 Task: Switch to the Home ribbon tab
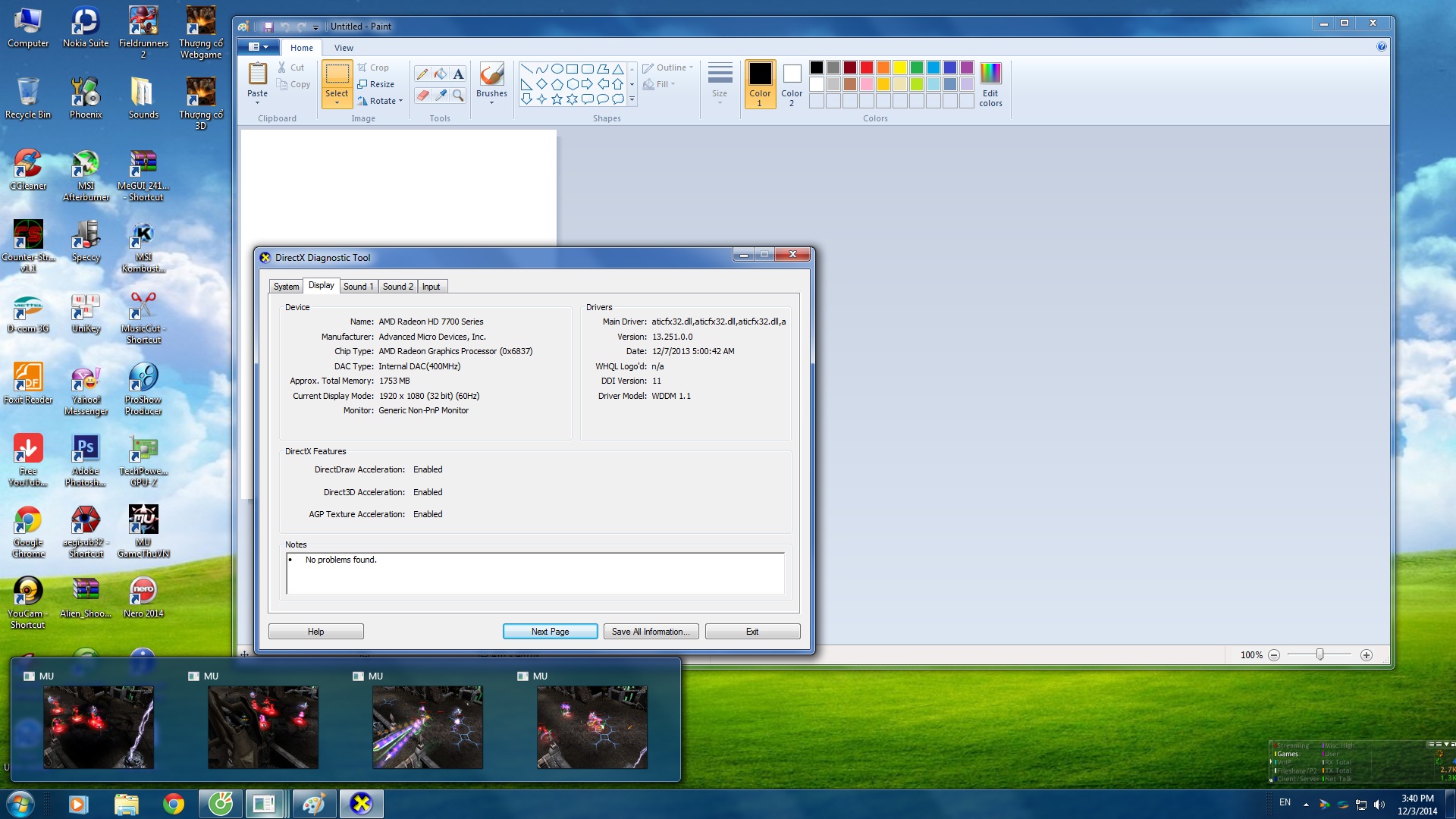(302, 48)
